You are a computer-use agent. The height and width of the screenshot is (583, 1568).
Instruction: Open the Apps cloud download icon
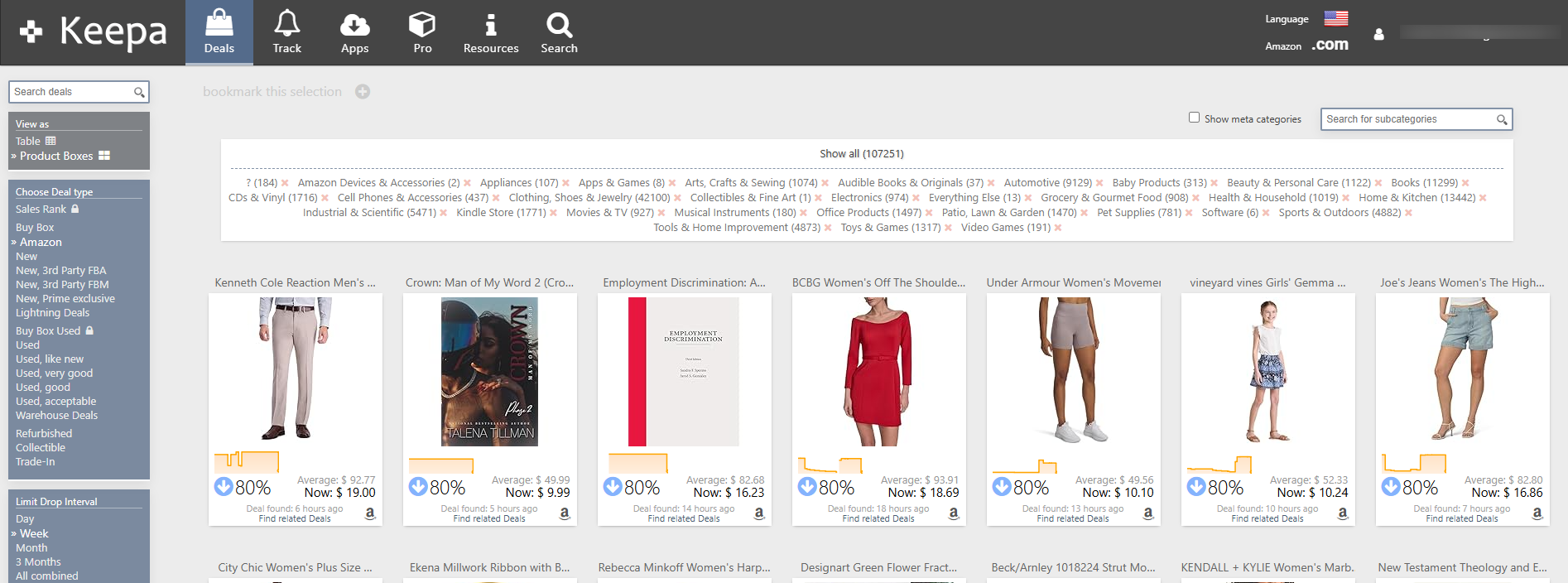point(355,25)
